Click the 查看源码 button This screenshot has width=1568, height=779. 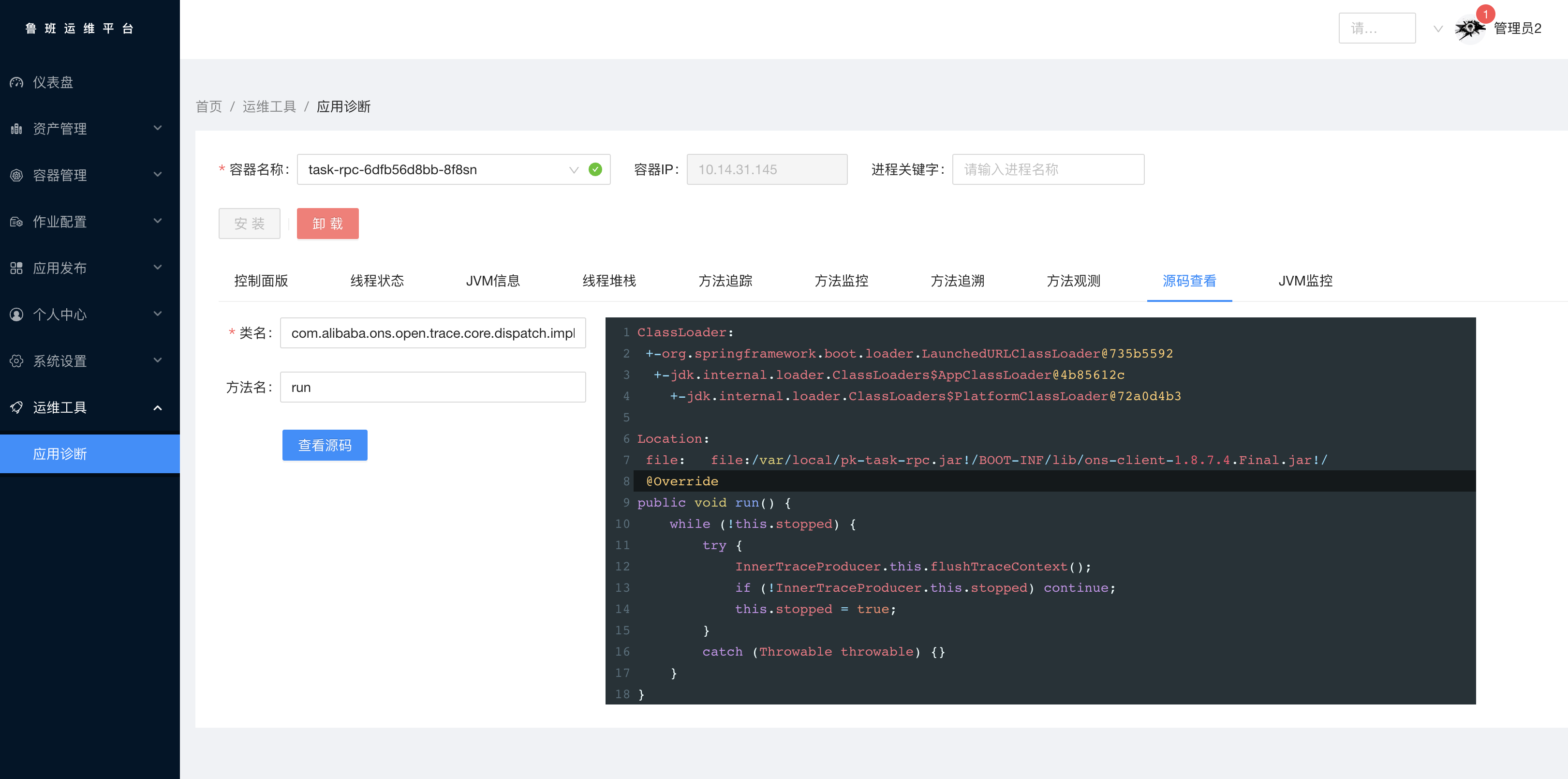325,445
